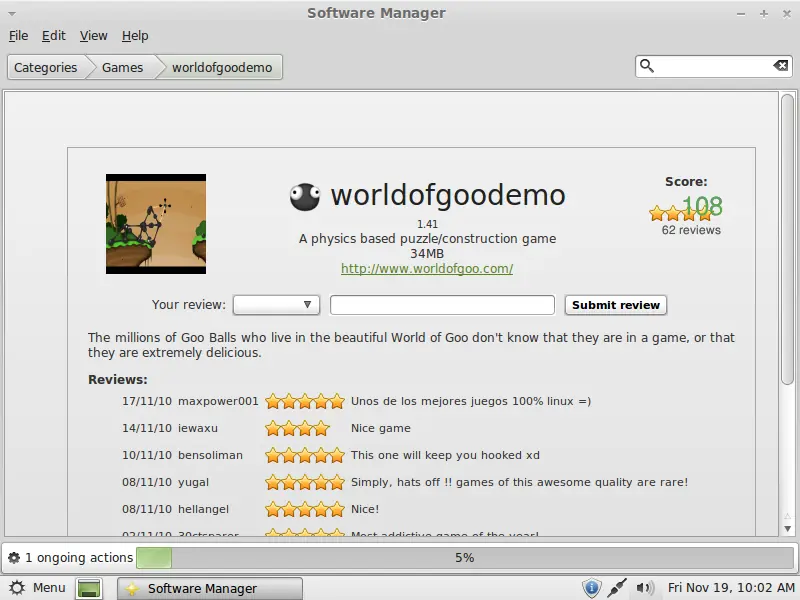Open the volume speaker tray icon
The height and width of the screenshot is (600, 800).
(x=644, y=588)
